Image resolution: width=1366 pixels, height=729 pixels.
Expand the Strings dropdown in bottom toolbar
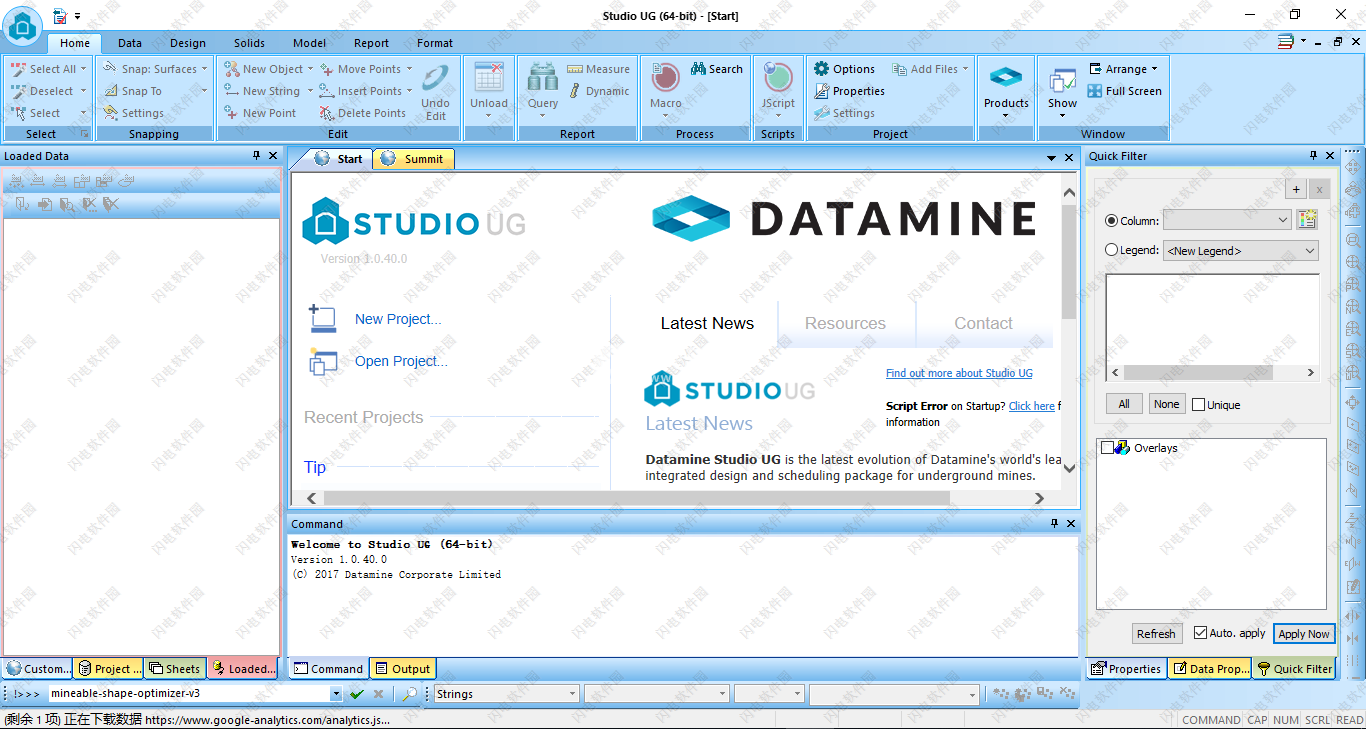click(573, 694)
